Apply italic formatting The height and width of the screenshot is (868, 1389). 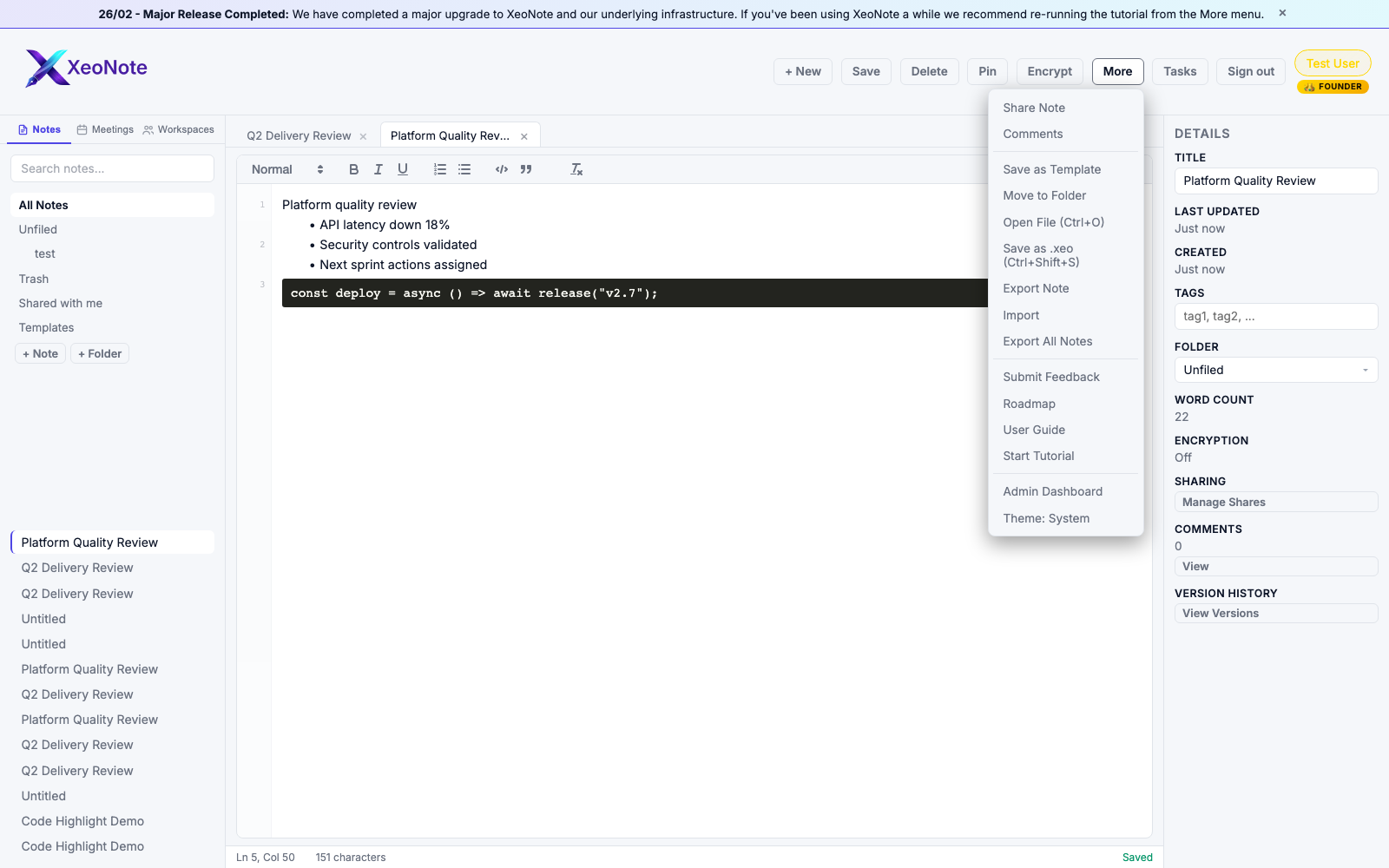click(378, 169)
